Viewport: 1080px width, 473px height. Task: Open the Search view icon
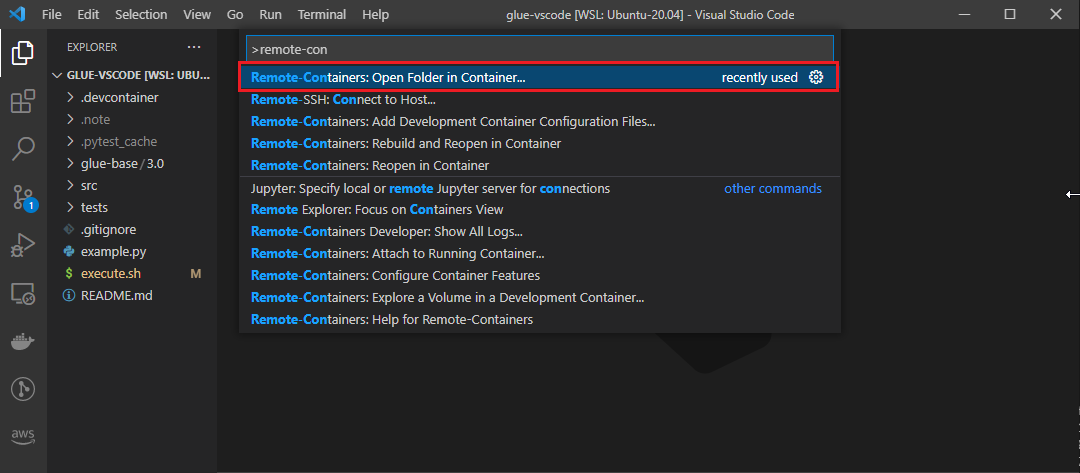pos(23,149)
